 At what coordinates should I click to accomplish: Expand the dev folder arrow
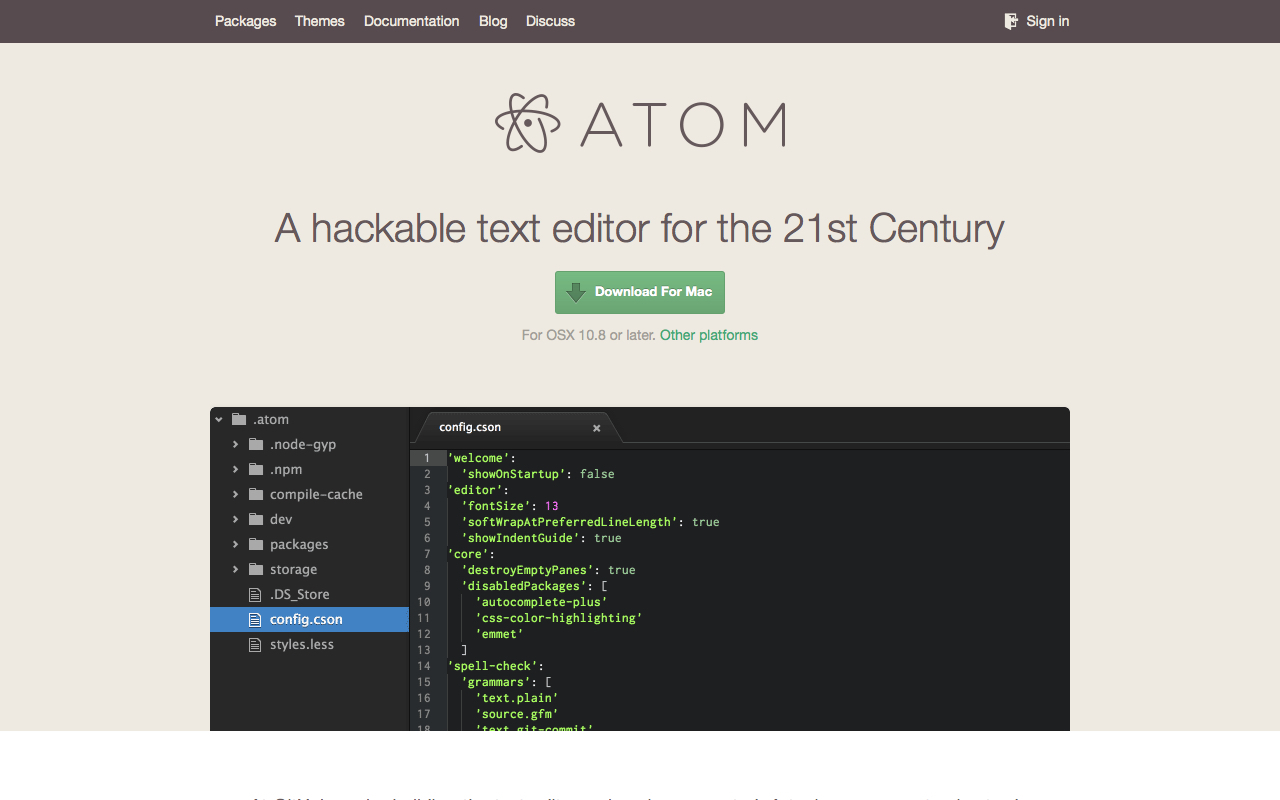click(x=236, y=519)
